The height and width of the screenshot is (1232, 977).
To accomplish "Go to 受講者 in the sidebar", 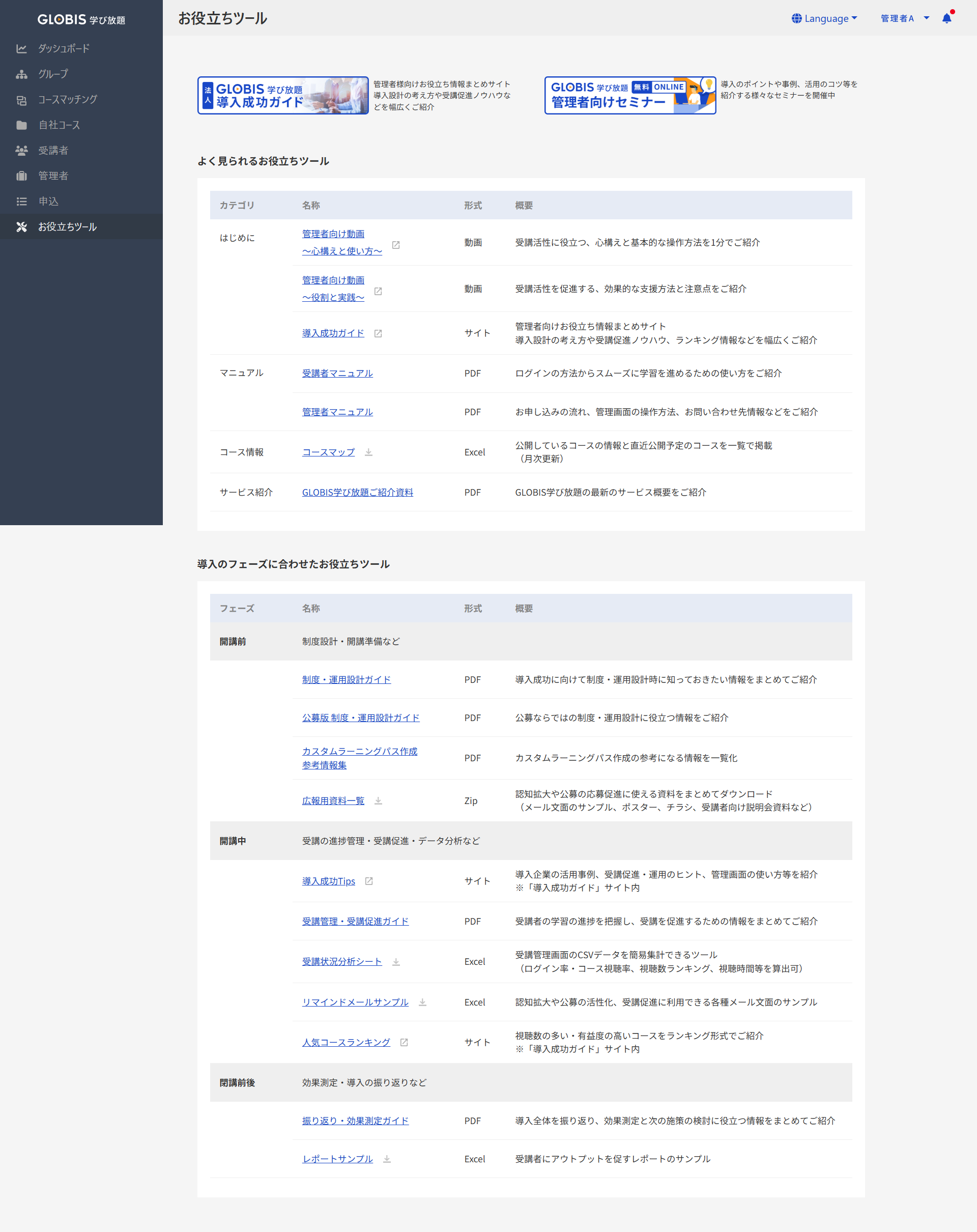I will pos(52,150).
